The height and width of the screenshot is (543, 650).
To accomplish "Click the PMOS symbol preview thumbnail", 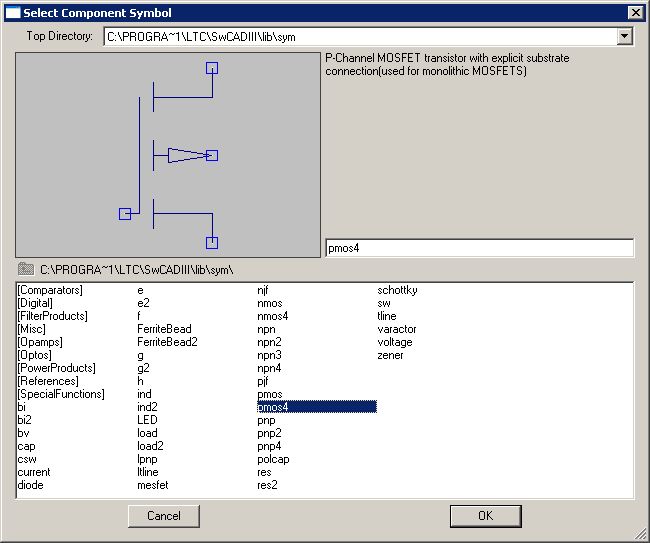I will [x=166, y=155].
